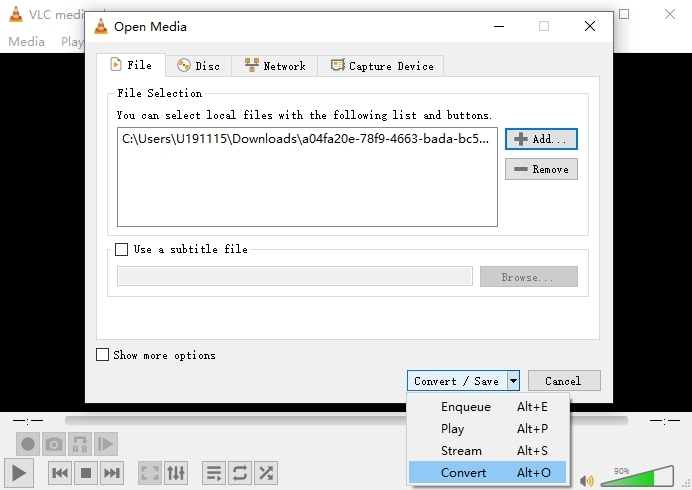Show the playlist via playlist icon
The height and width of the screenshot is (490, 692).
coord(214,473)
